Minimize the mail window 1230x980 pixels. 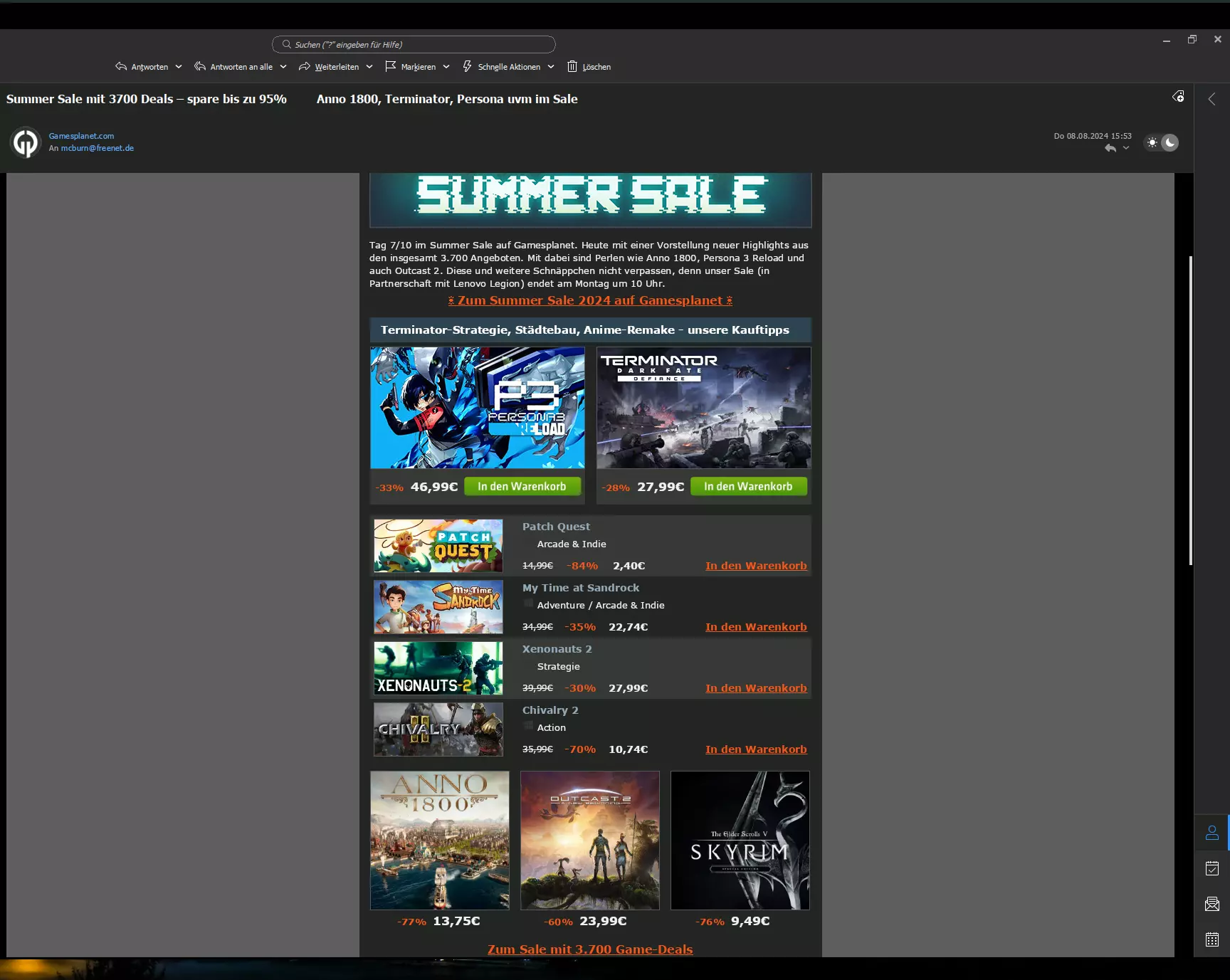click(x=1167, y=40)
